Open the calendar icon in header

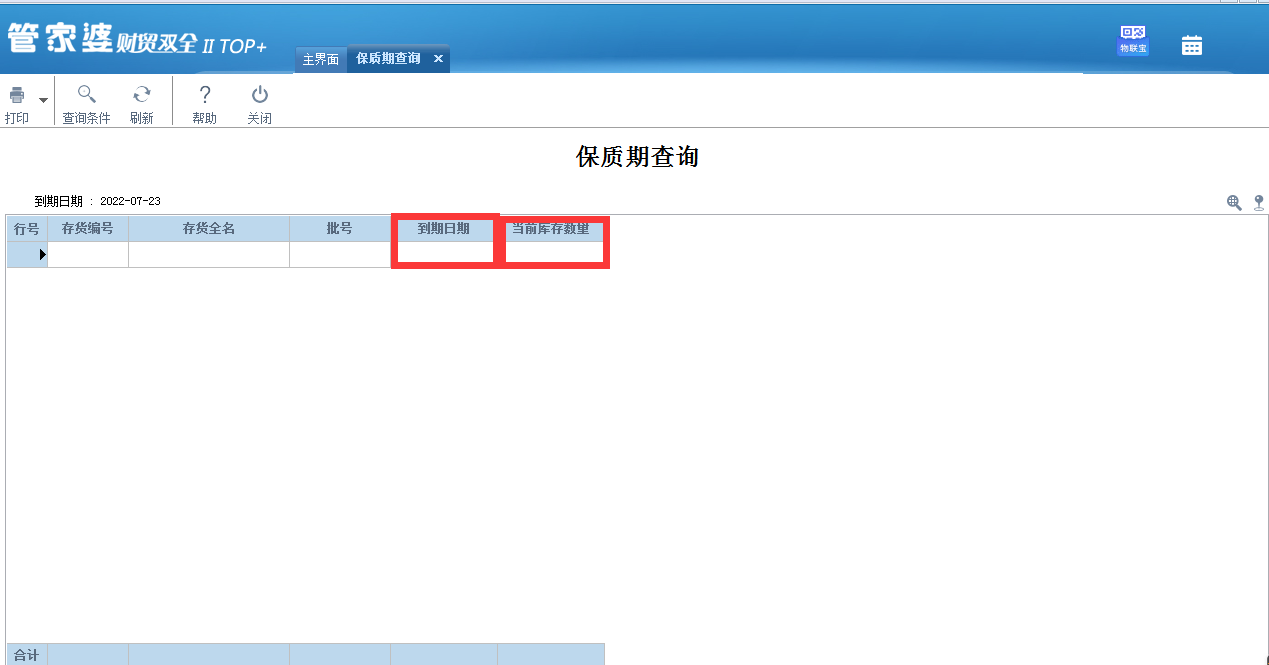point(1192,45)
